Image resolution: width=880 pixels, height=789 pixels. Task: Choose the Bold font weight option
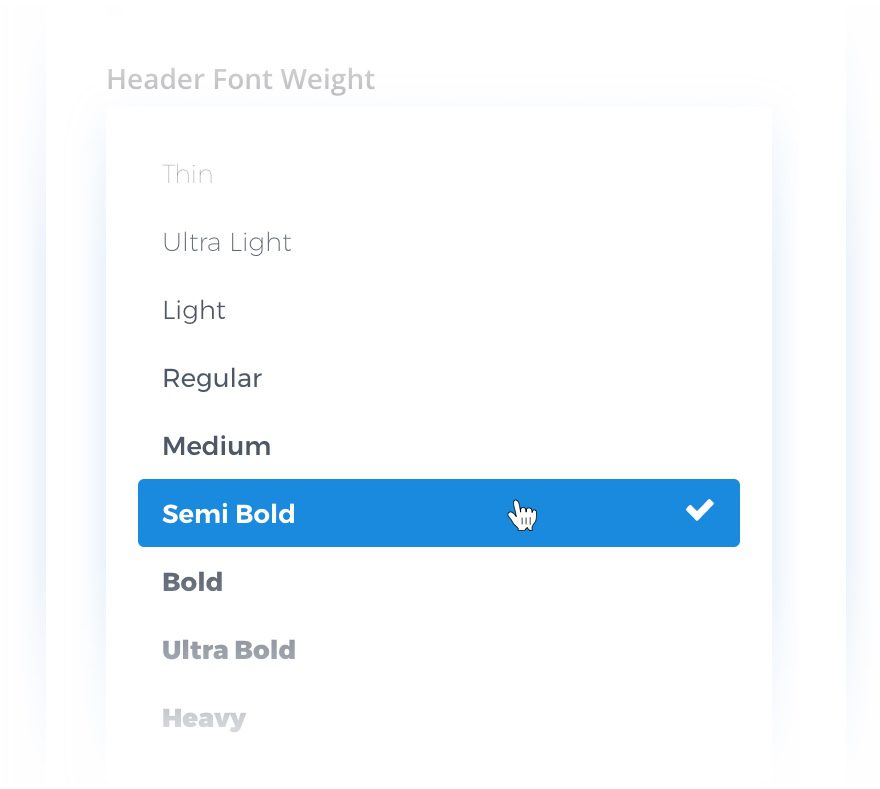[192, 582]
